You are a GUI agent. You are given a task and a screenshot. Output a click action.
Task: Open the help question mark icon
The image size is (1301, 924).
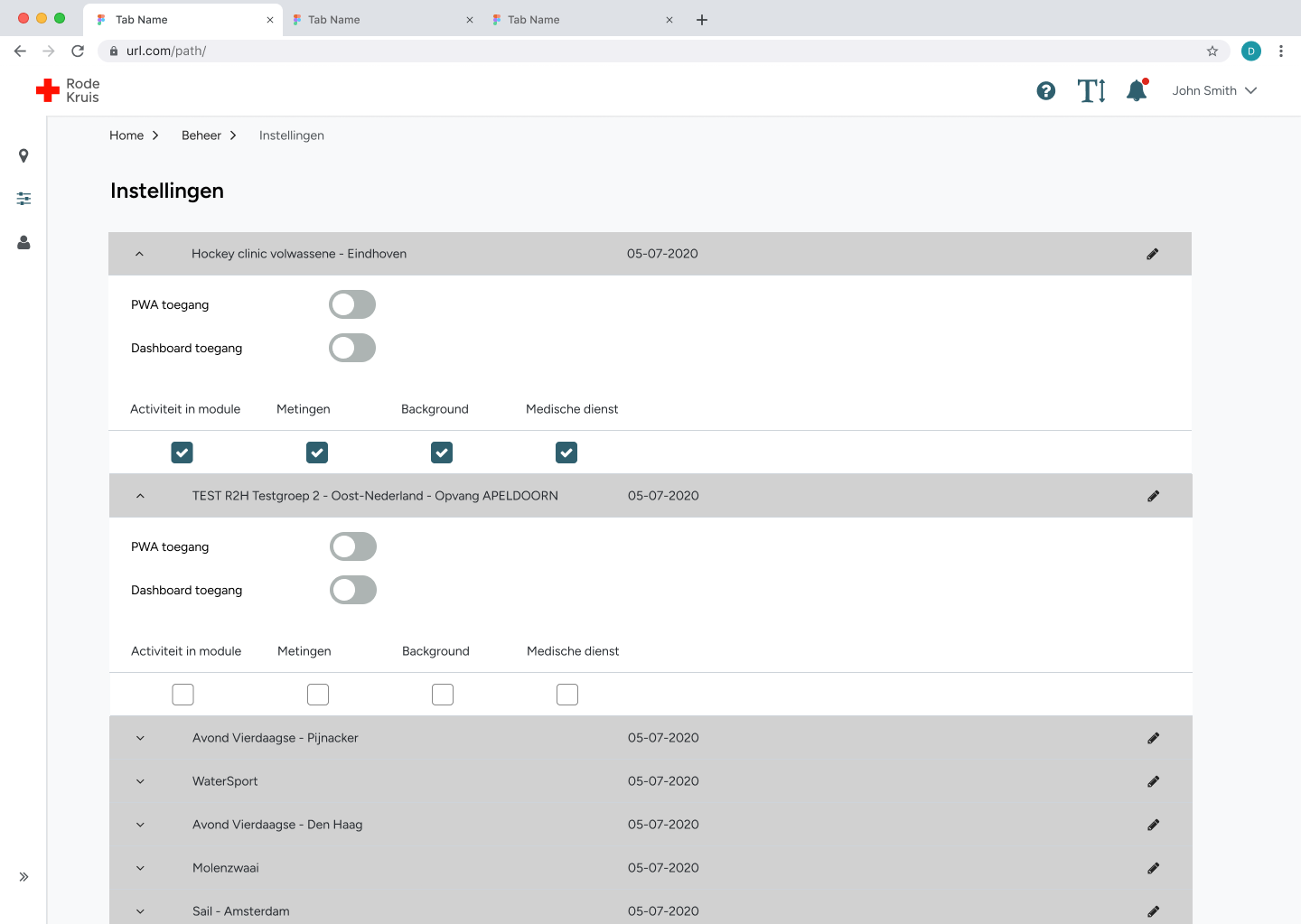click(1046, 90)
